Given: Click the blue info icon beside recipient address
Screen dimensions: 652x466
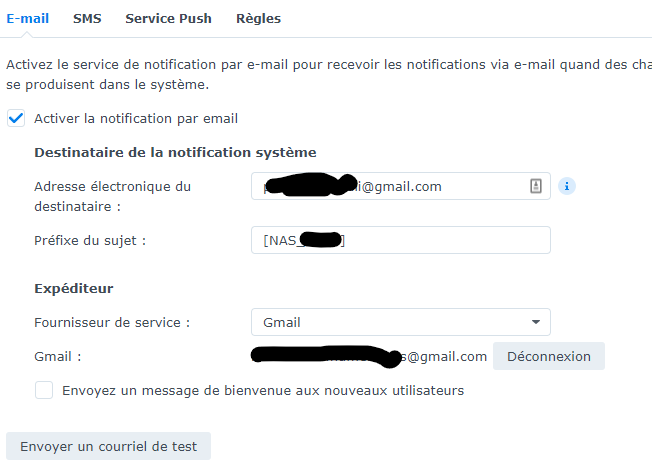Looking at the screenshot, I should 567,186.
